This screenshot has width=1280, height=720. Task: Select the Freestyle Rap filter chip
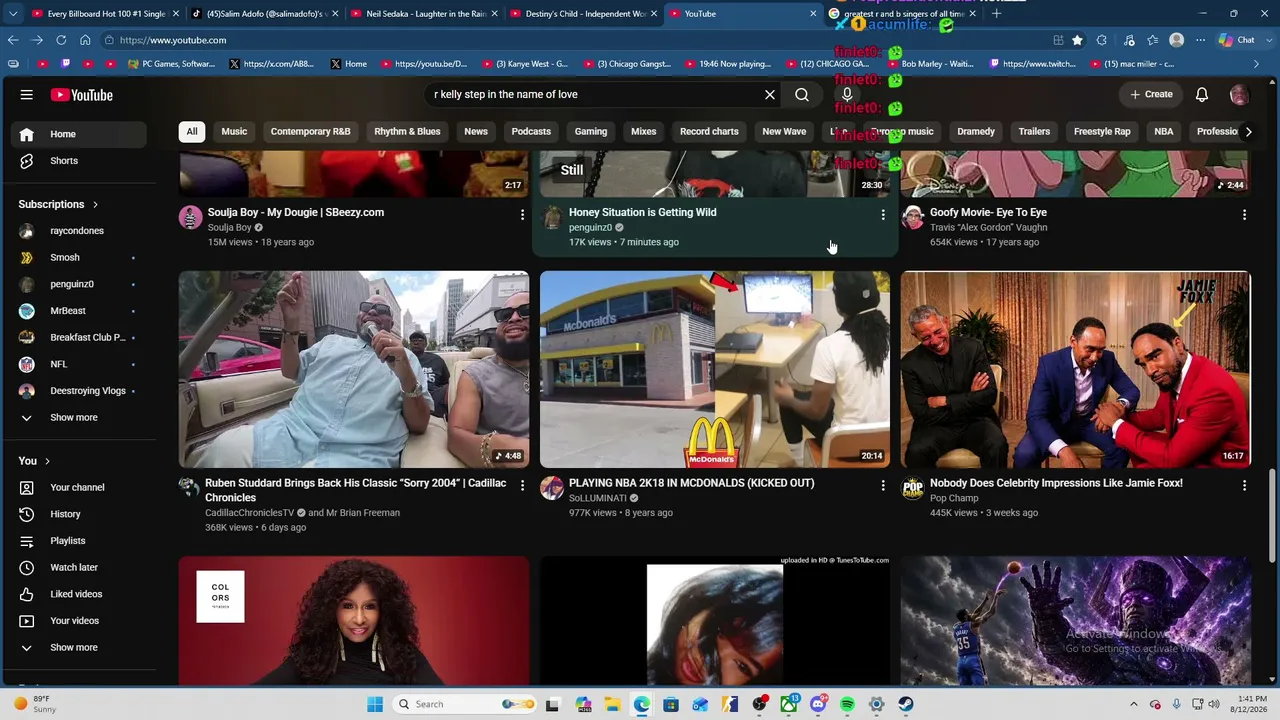tap(1102, 131)
